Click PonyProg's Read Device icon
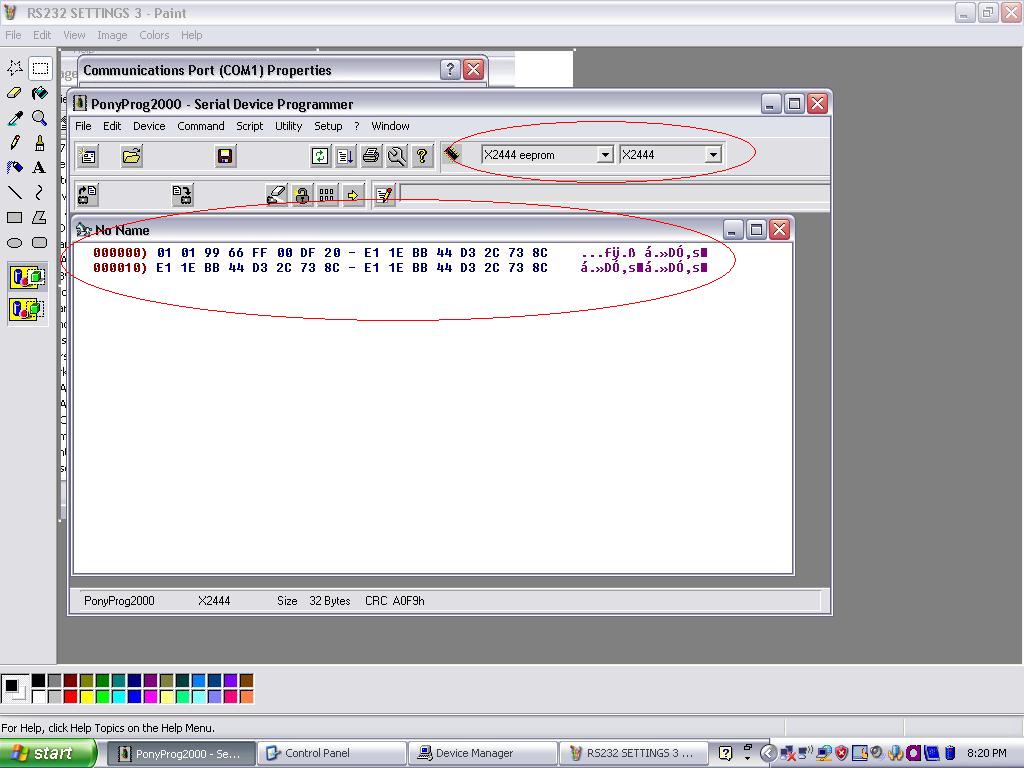 pos(88,195)
